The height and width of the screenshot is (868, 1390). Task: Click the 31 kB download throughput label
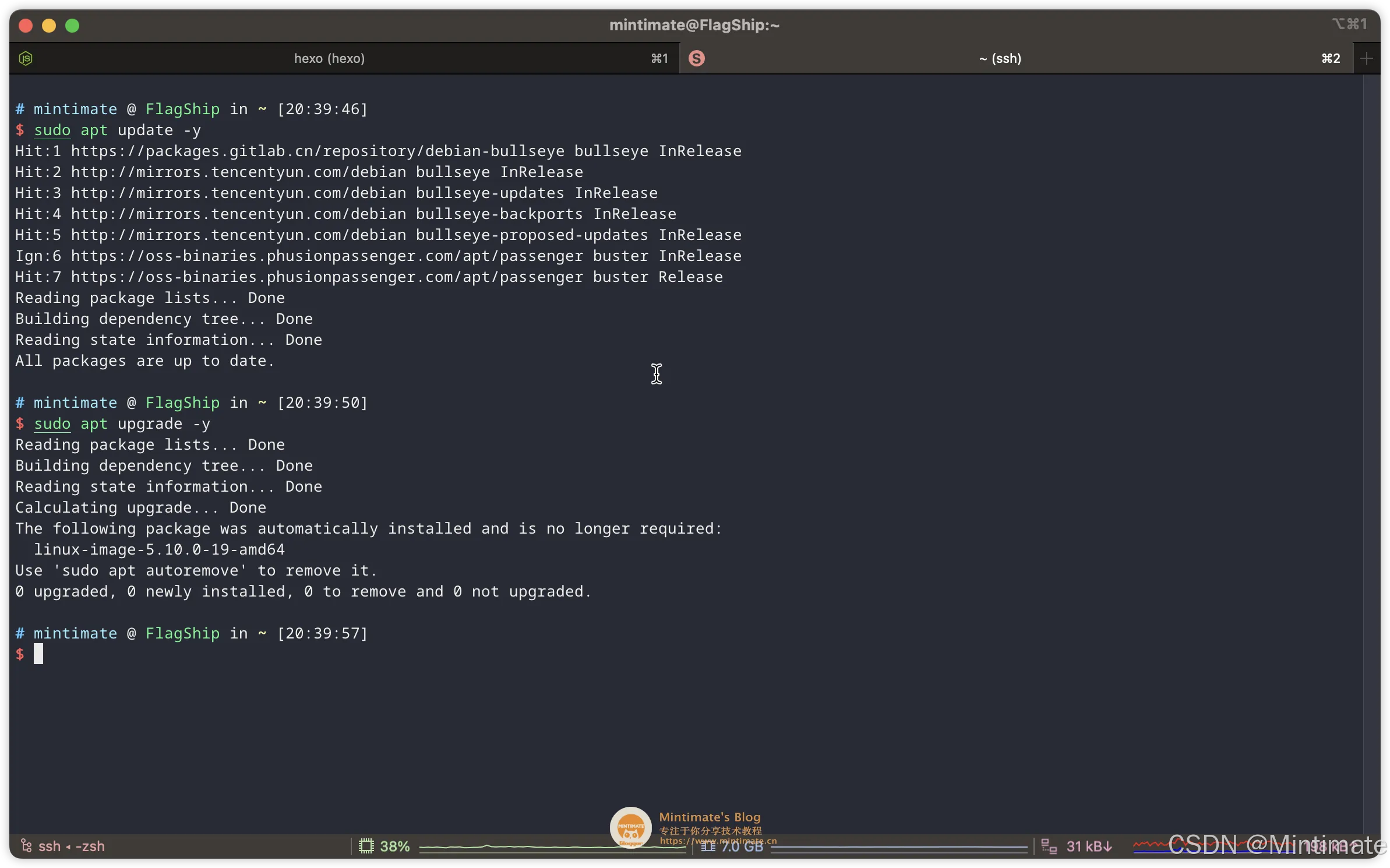pos(1088,846)
